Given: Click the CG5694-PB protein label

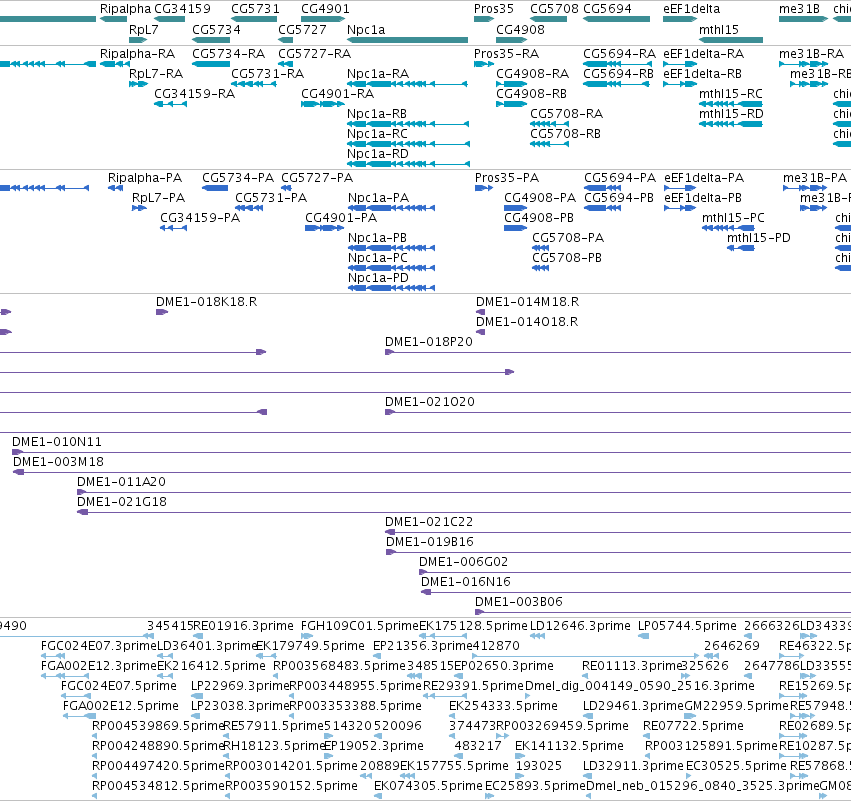Looking at the screenshot, I should pos(619,198).
